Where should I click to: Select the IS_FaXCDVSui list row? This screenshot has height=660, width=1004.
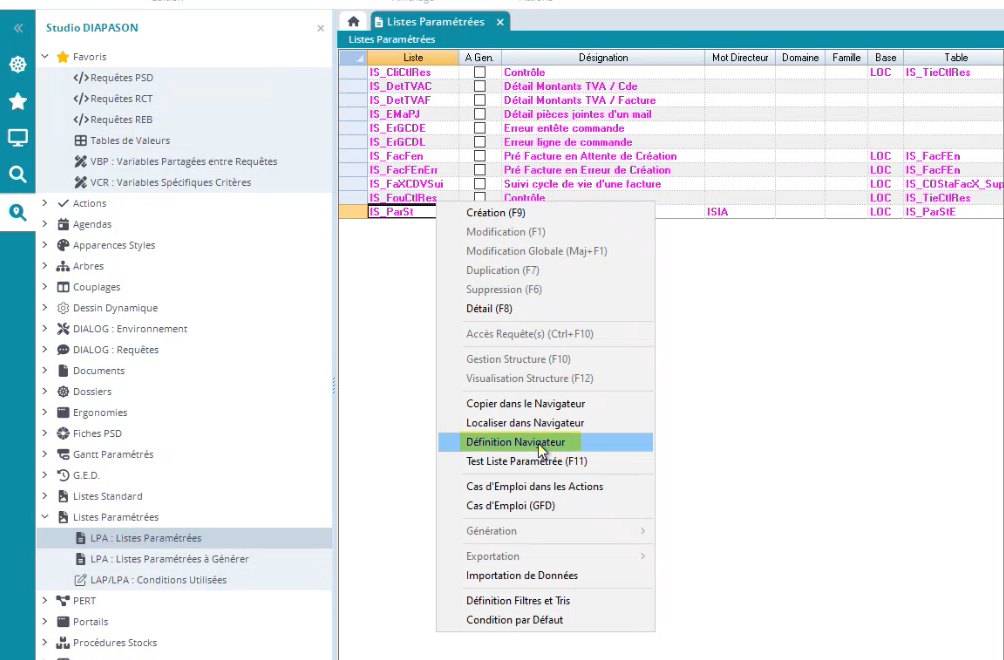[x=406, y=185]
